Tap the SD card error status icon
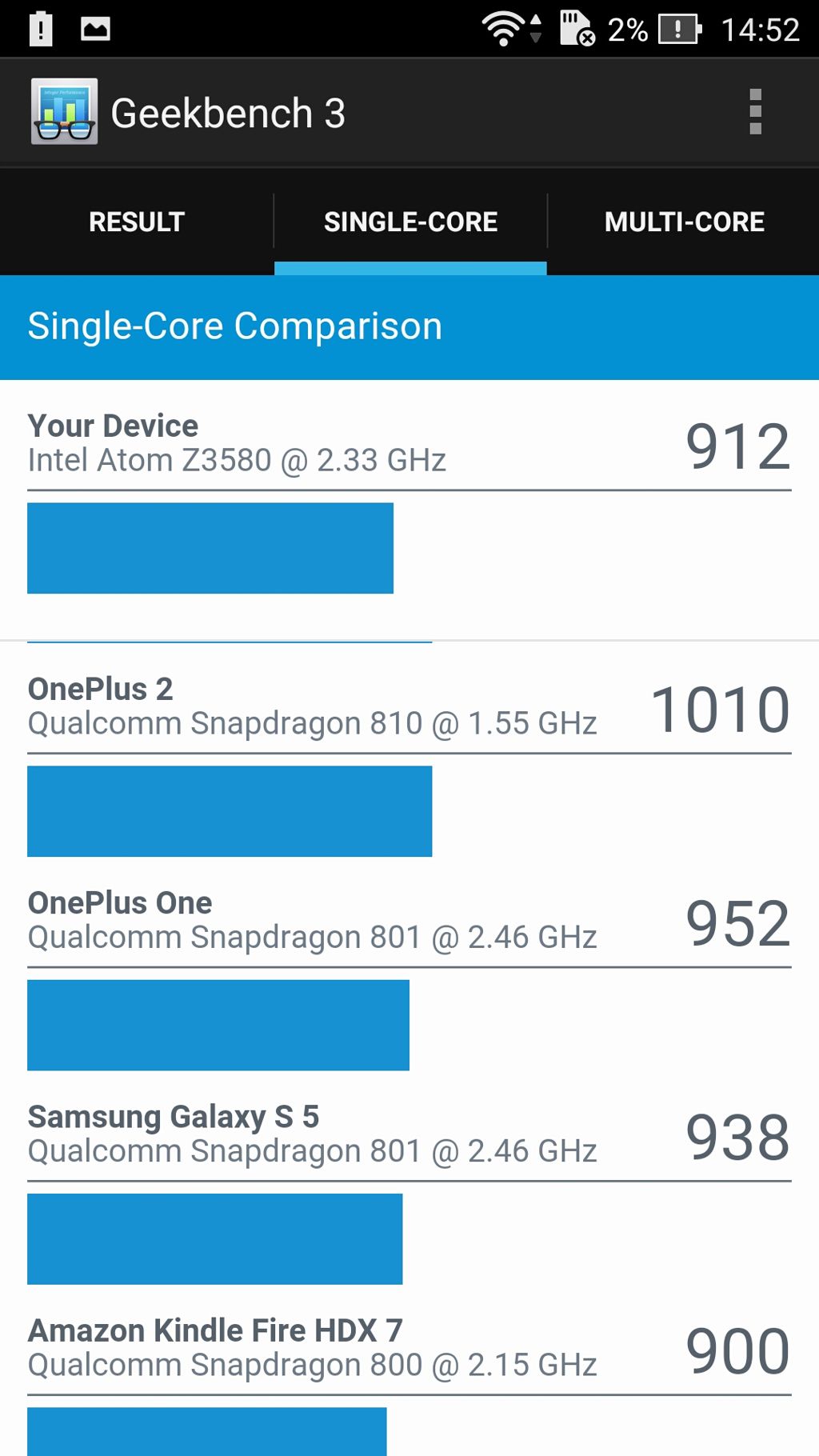This screenshot has width=819, height=1456. (577, 28)
